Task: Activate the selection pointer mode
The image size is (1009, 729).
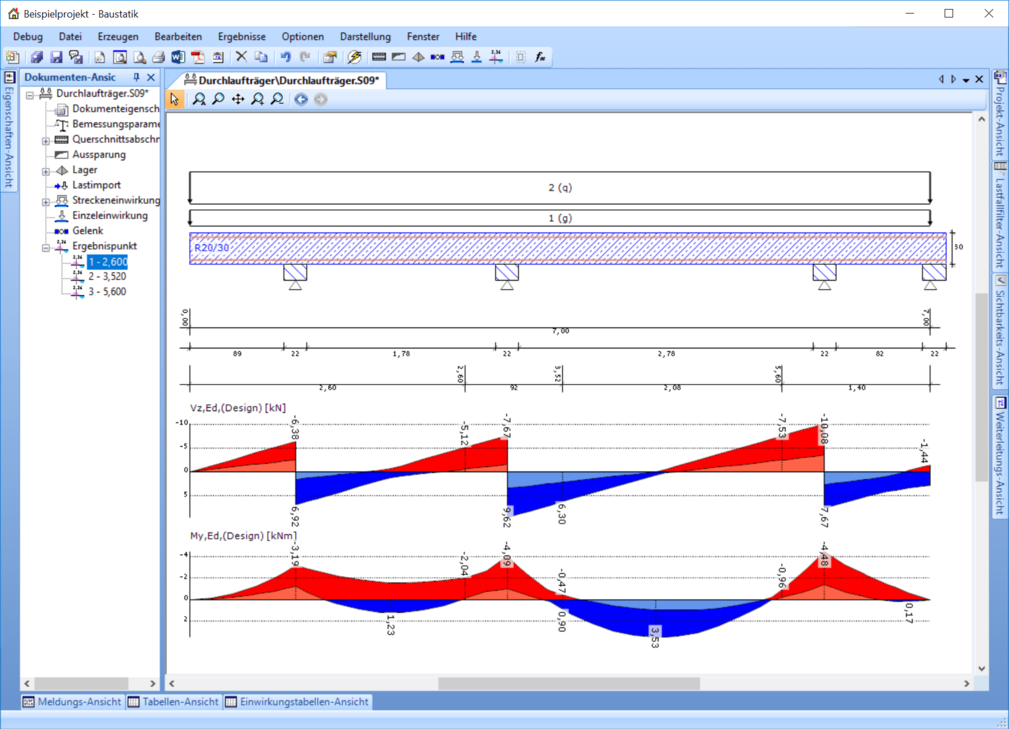Action: pos(175,99)
